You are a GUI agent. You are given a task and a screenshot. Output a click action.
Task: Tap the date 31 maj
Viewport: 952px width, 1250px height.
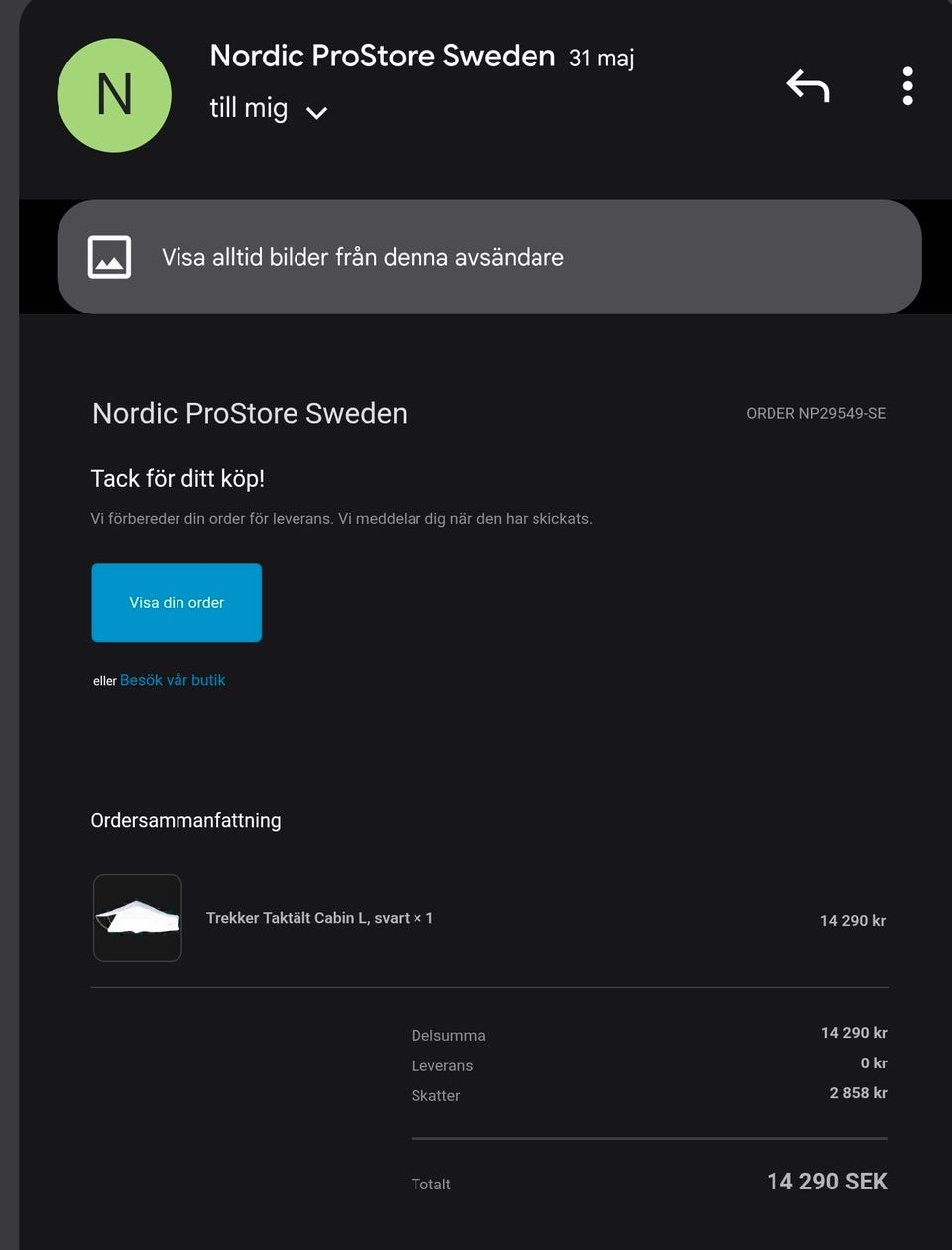click(601, 59)
